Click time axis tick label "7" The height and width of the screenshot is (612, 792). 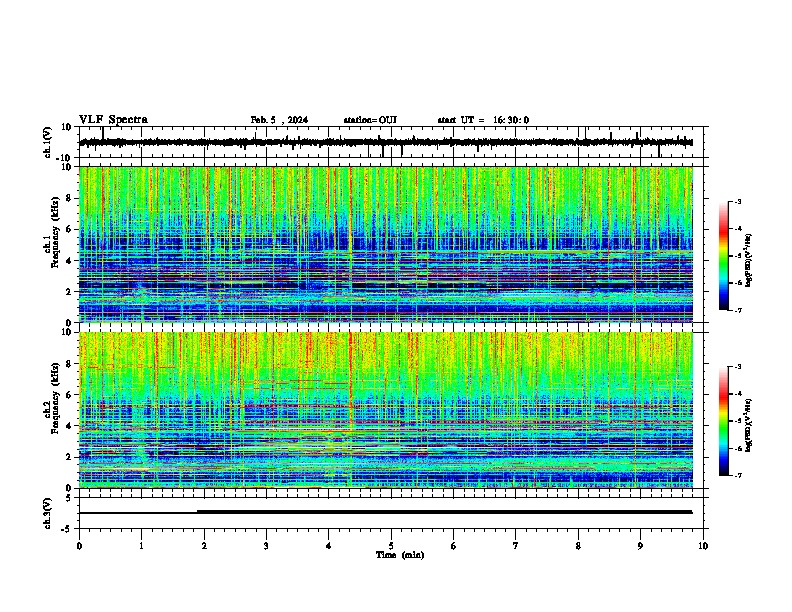pyautogui.click(x=516, y=546)
